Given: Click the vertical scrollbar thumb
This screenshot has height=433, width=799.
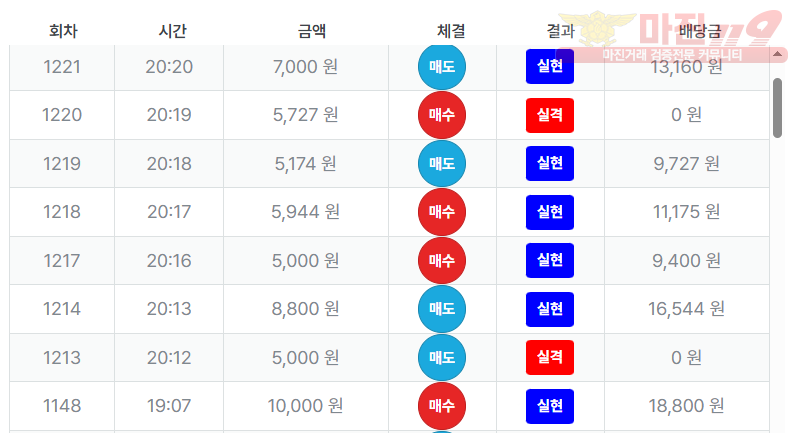Looking at the screenshot, I should pos(777,107).
